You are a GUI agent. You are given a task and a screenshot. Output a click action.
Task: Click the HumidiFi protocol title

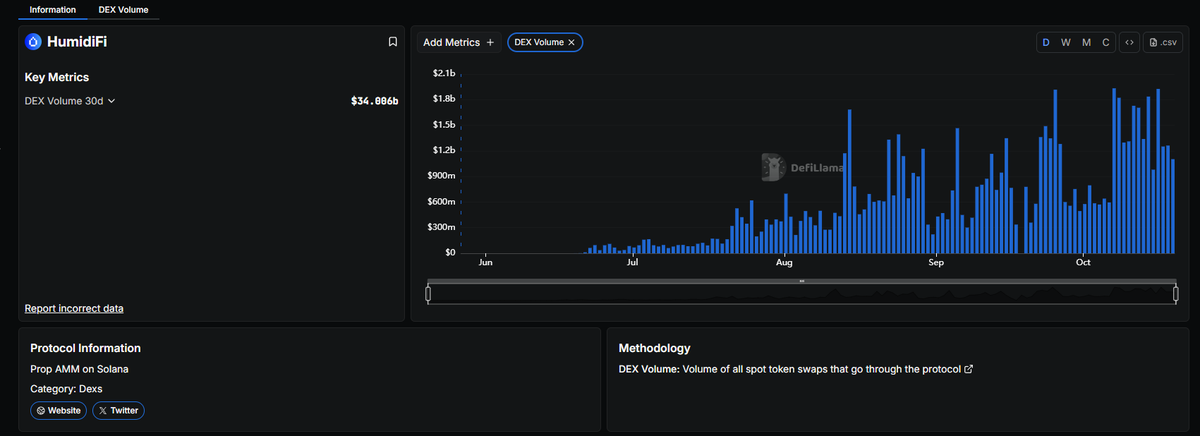click(78, 42)
